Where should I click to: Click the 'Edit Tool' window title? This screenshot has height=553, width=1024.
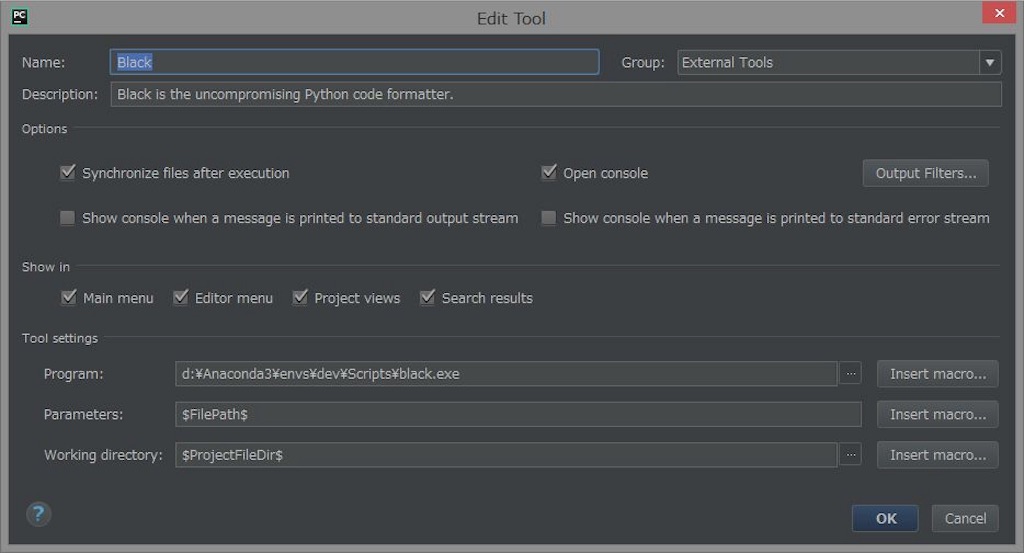511,18
